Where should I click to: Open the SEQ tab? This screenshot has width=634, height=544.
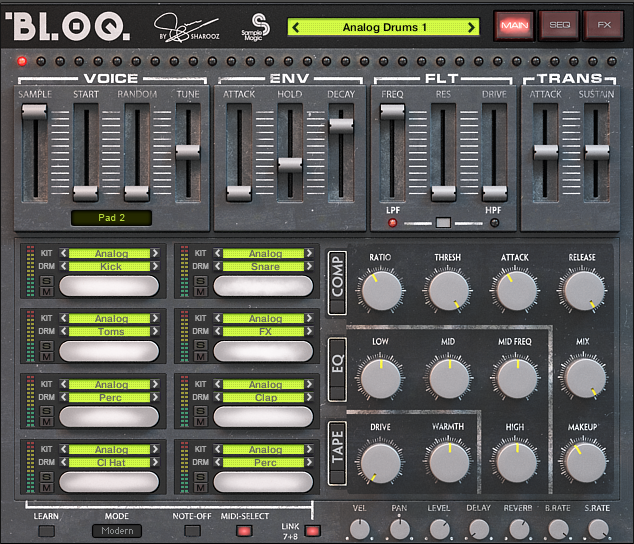coord(559,25)
